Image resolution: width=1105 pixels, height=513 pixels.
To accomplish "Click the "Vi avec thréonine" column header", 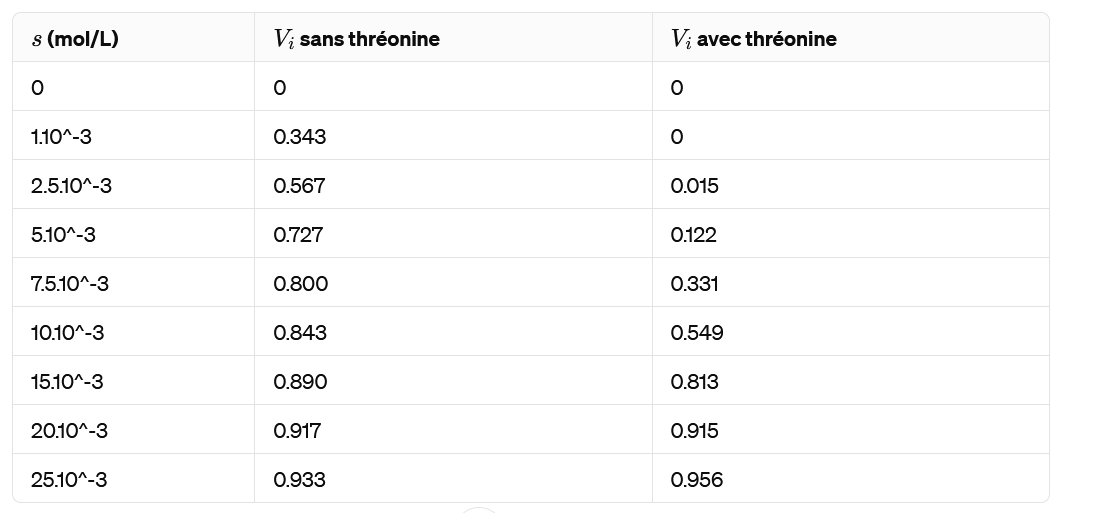I will click(754, 39).
